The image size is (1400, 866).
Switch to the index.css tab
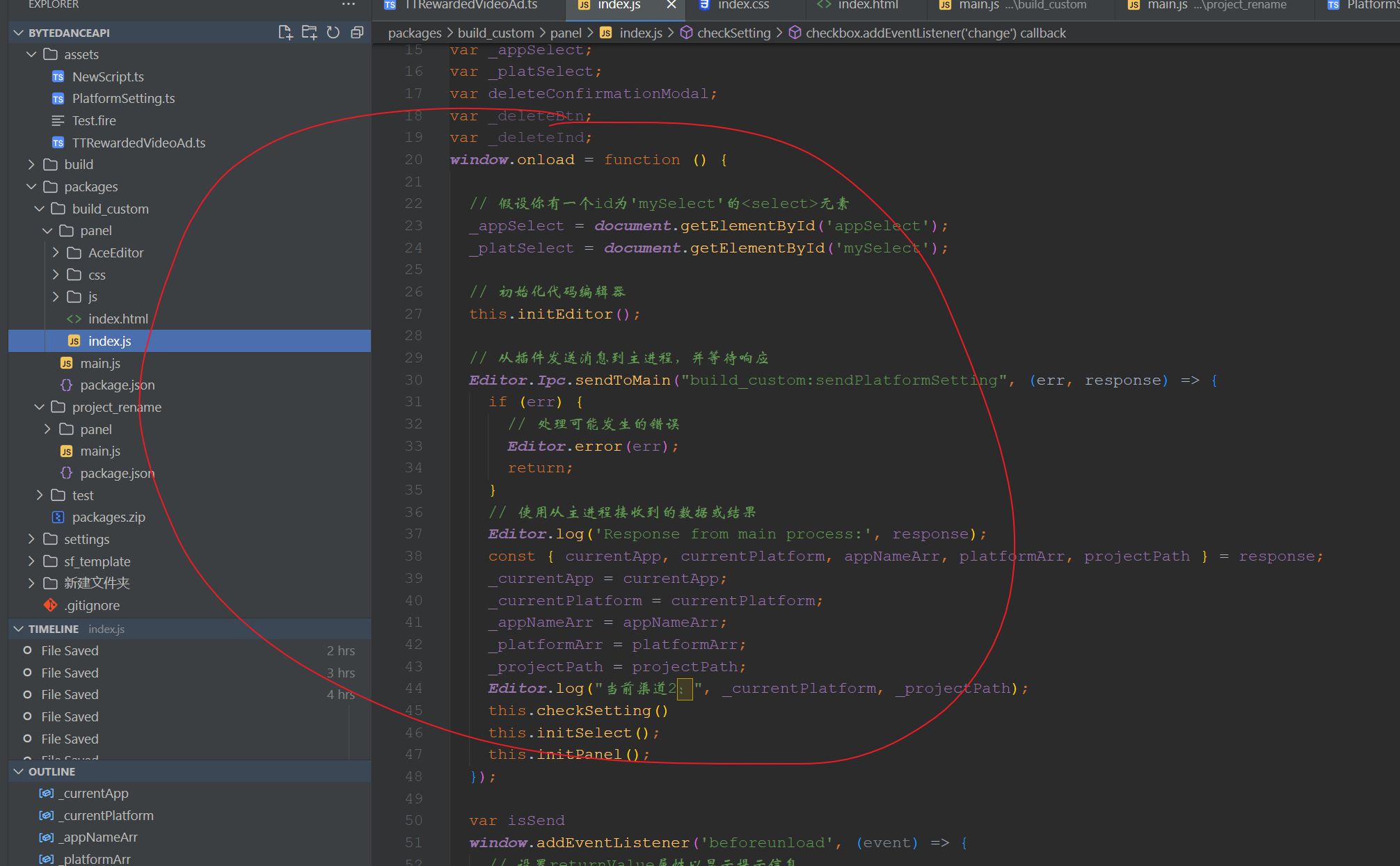(x=742, y=5)
